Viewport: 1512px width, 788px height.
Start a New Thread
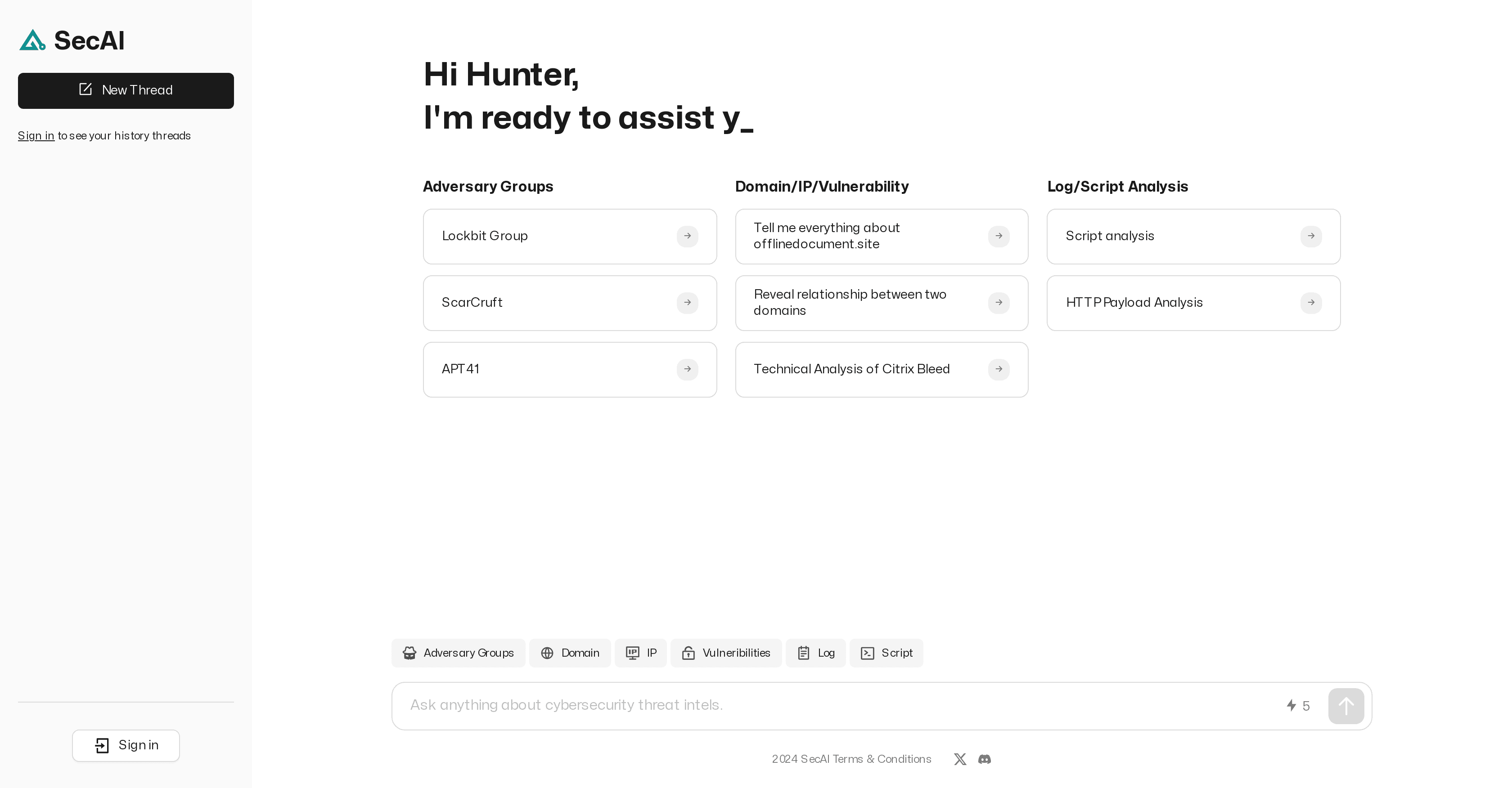click(x=126, y=90)
